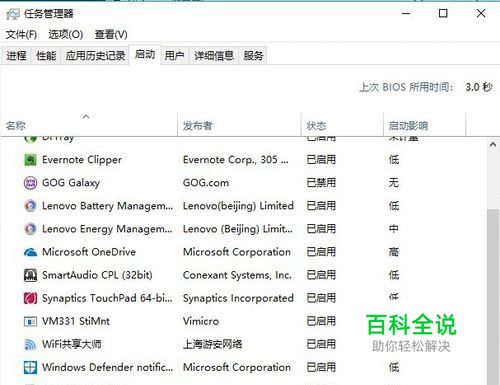
Task: Select the Lenovo Energy Managem... row name
Action: click(x=107, y=229)
